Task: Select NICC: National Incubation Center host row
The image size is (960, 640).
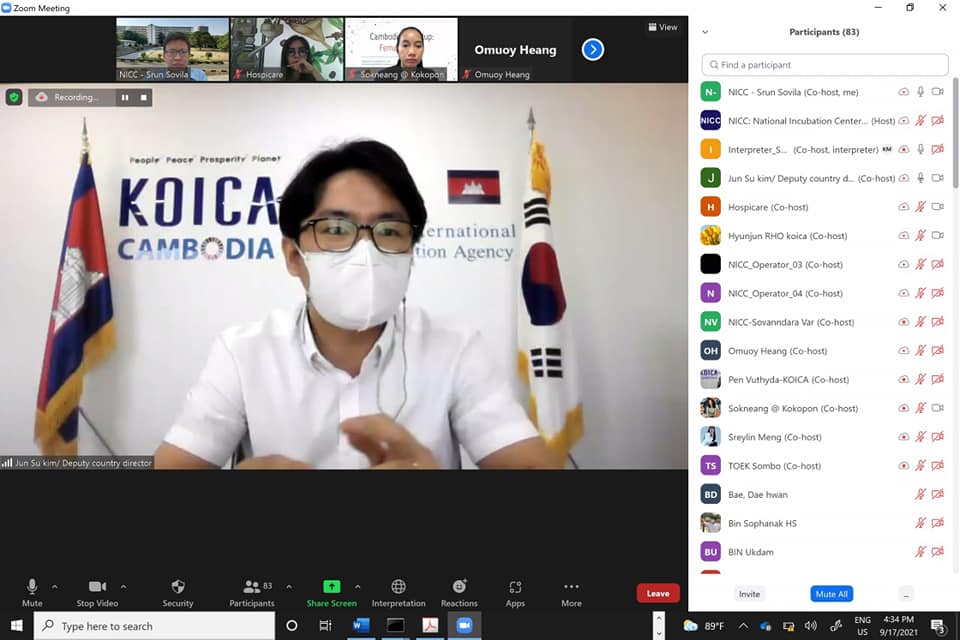Action: (x=824, y=121)
